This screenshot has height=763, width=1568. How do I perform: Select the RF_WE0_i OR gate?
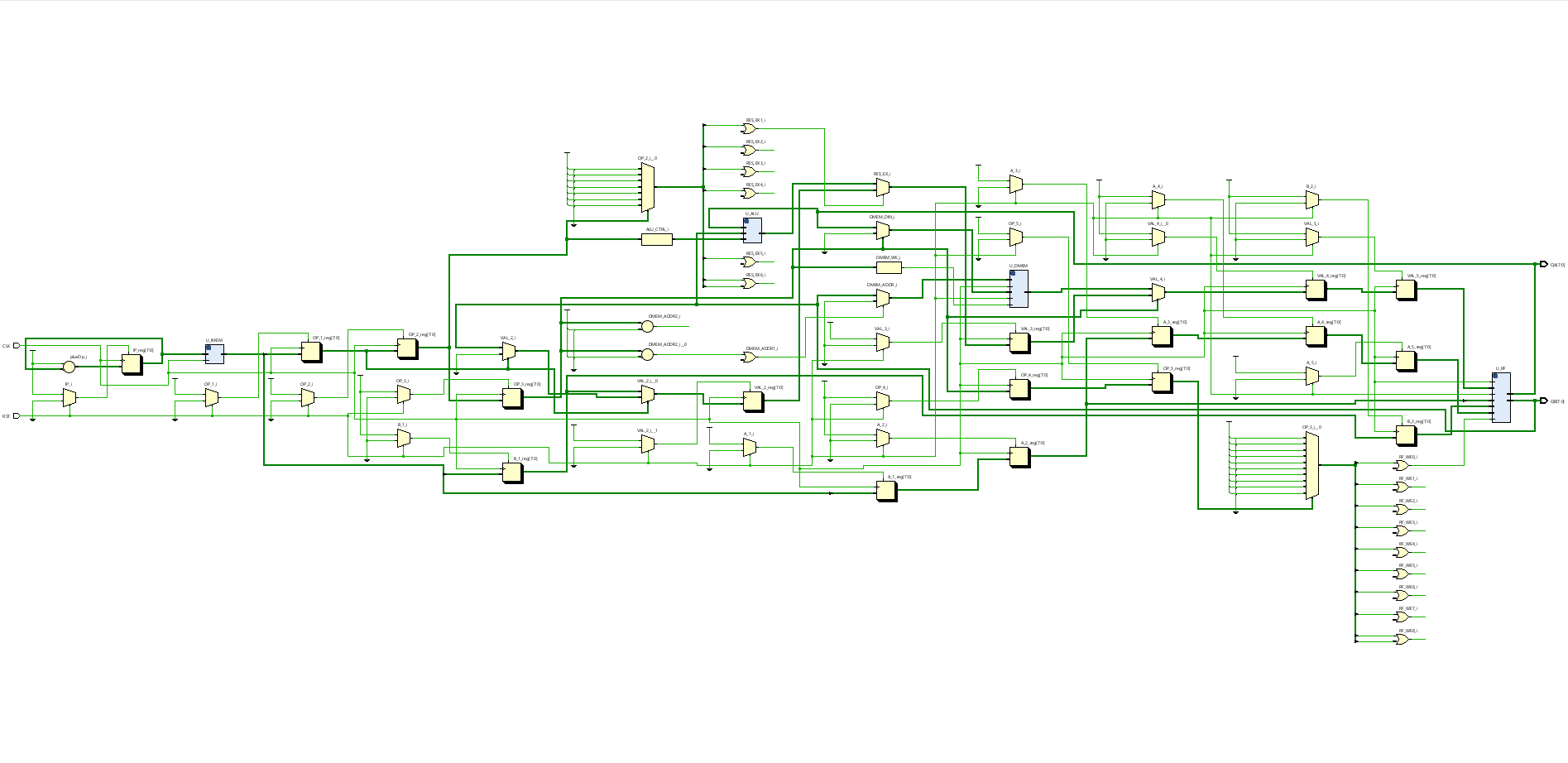click(x=1403, y=466)
